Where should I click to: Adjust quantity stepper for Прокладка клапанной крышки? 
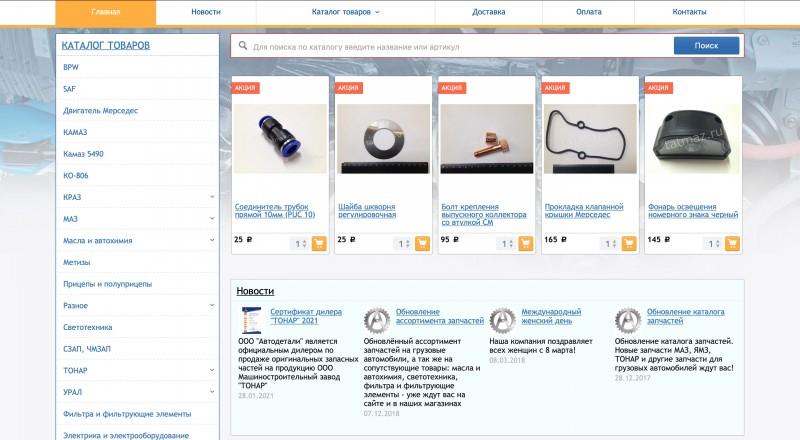coord(615,244)
